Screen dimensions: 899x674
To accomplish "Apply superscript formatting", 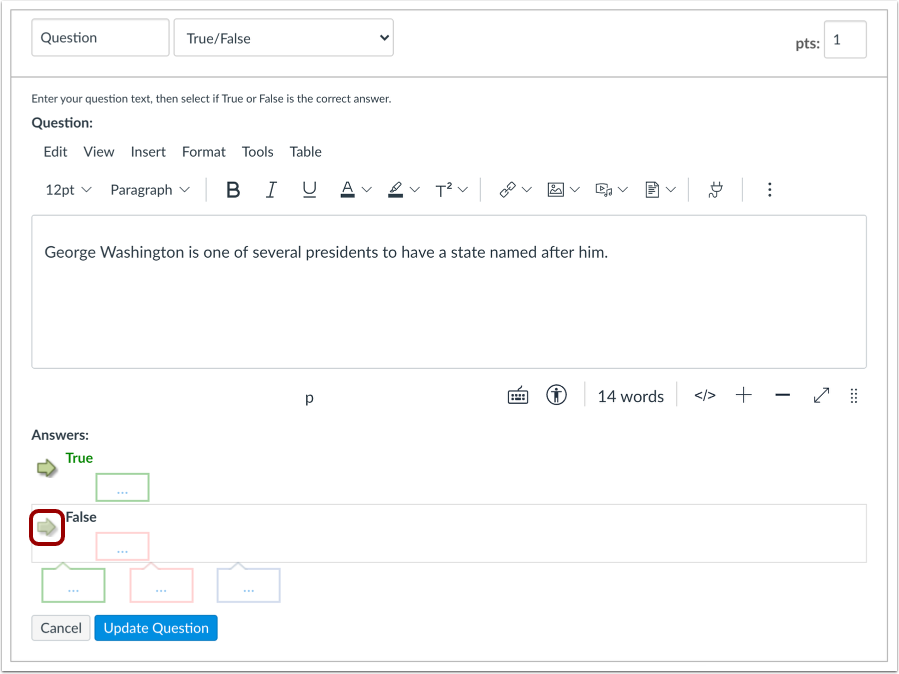I will 444,190.
